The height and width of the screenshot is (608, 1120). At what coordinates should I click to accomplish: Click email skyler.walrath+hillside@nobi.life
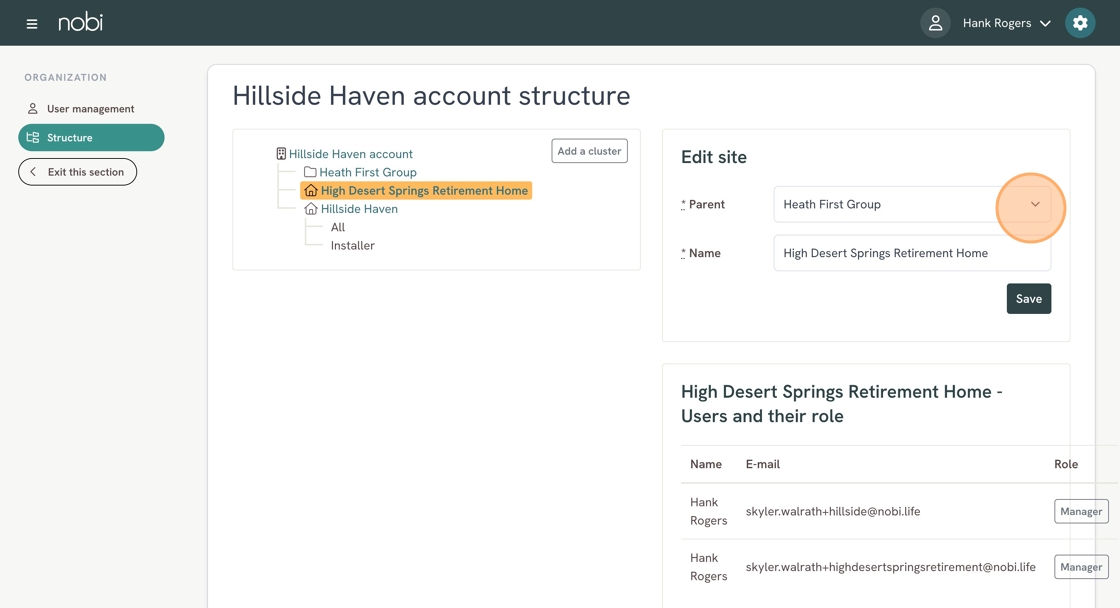pyautogui.click(x=833, y=512)
